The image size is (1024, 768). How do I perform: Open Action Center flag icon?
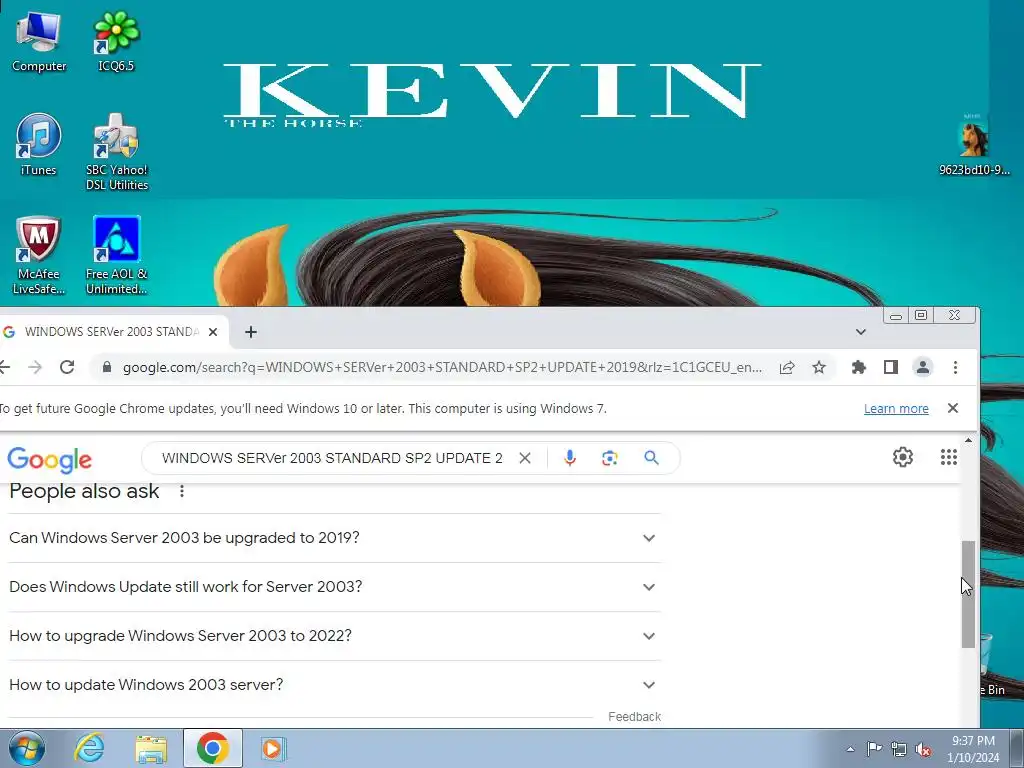(x=874, y=749)
